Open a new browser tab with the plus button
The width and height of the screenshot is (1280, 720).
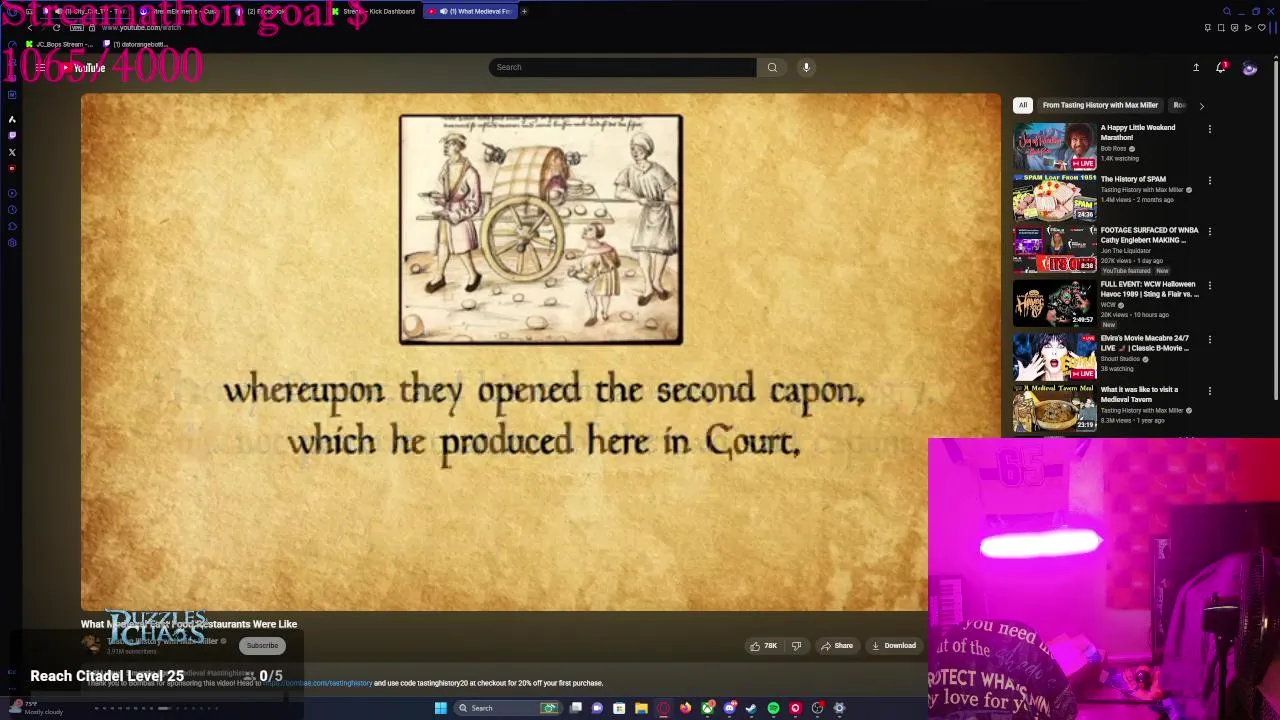524,11
